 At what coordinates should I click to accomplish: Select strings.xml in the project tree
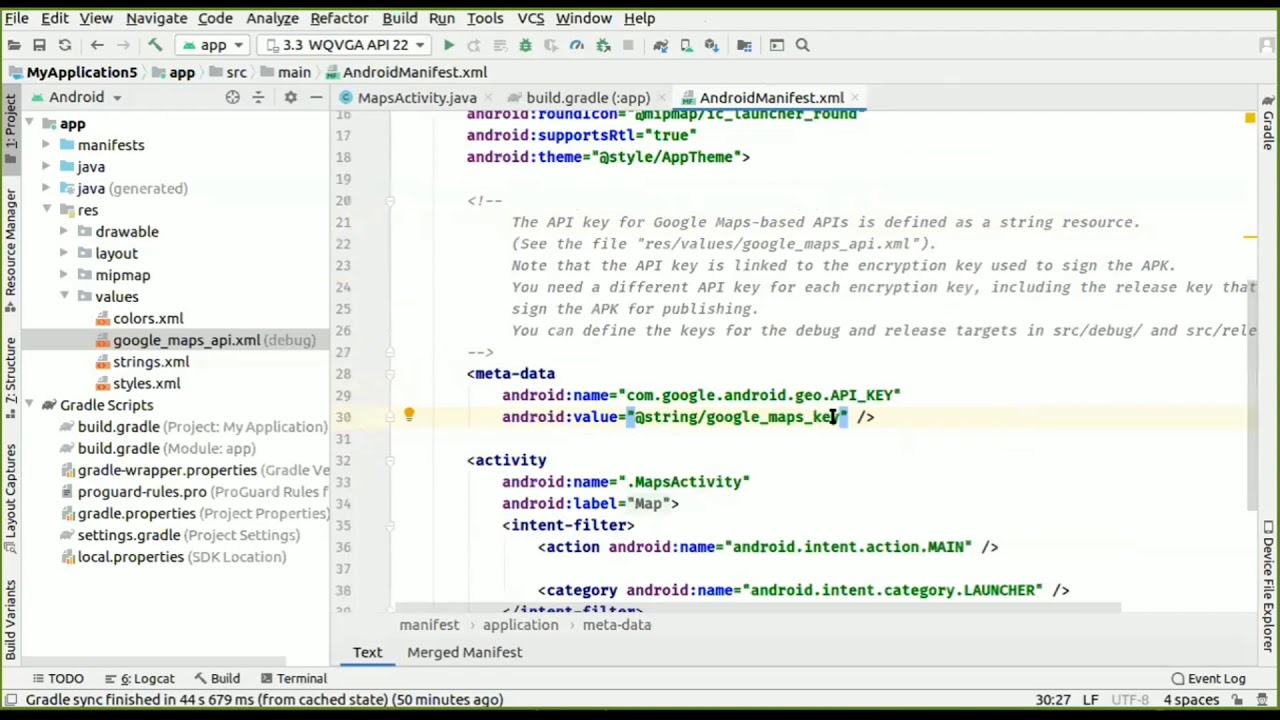click(x=151, y=362)
